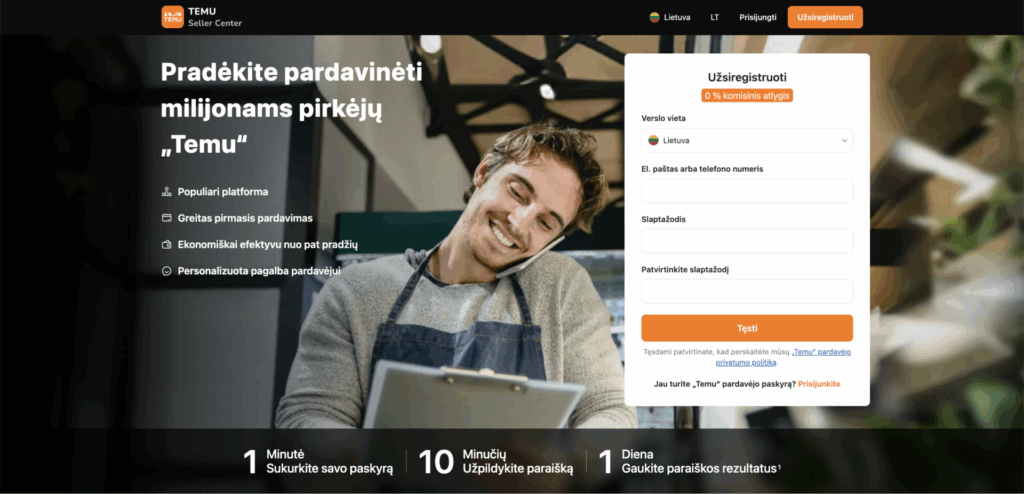
Task: Expand the Verslo vieta dropdown chevron
Action: (844, 140)
